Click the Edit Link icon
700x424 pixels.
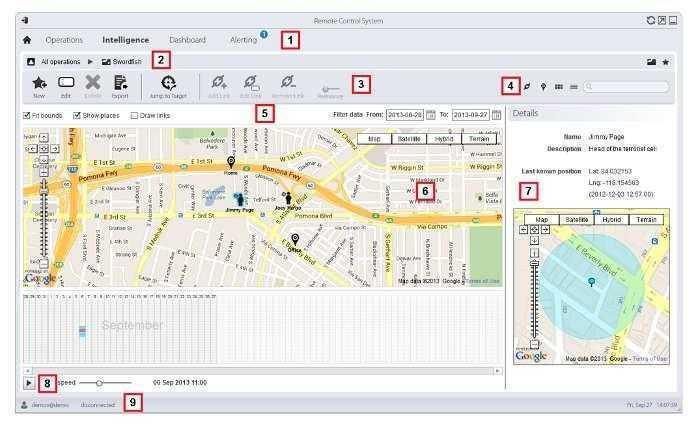(x=251, y=82)
